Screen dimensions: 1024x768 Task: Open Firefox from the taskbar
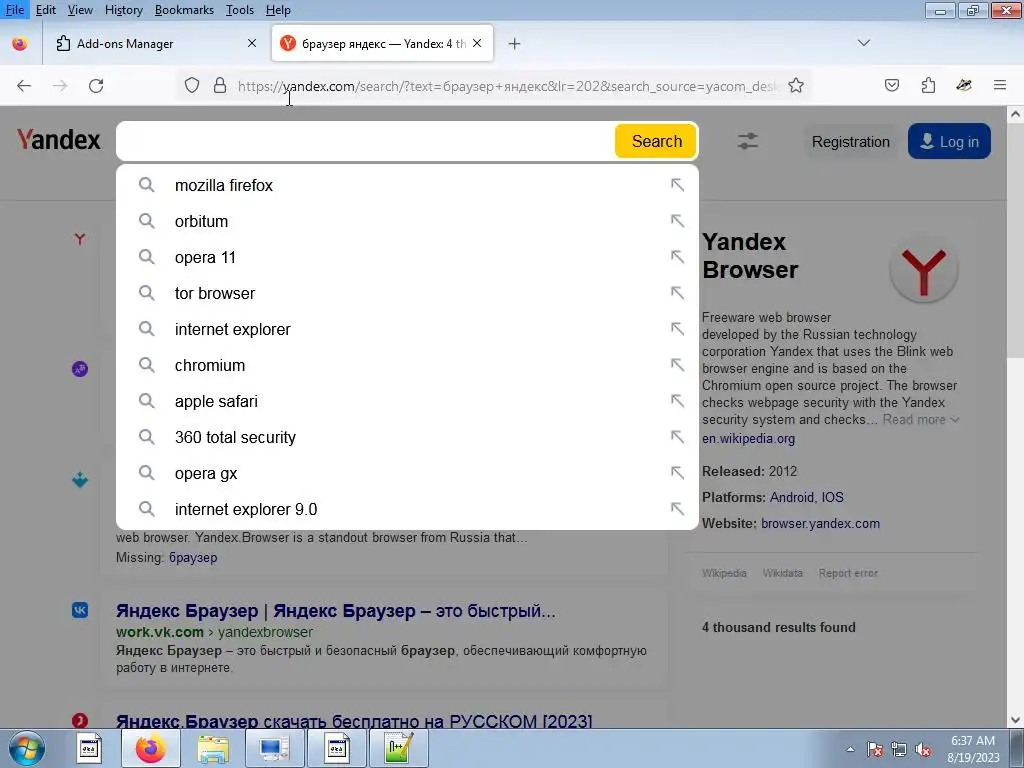pyautogui.click(x=151, y=748)
